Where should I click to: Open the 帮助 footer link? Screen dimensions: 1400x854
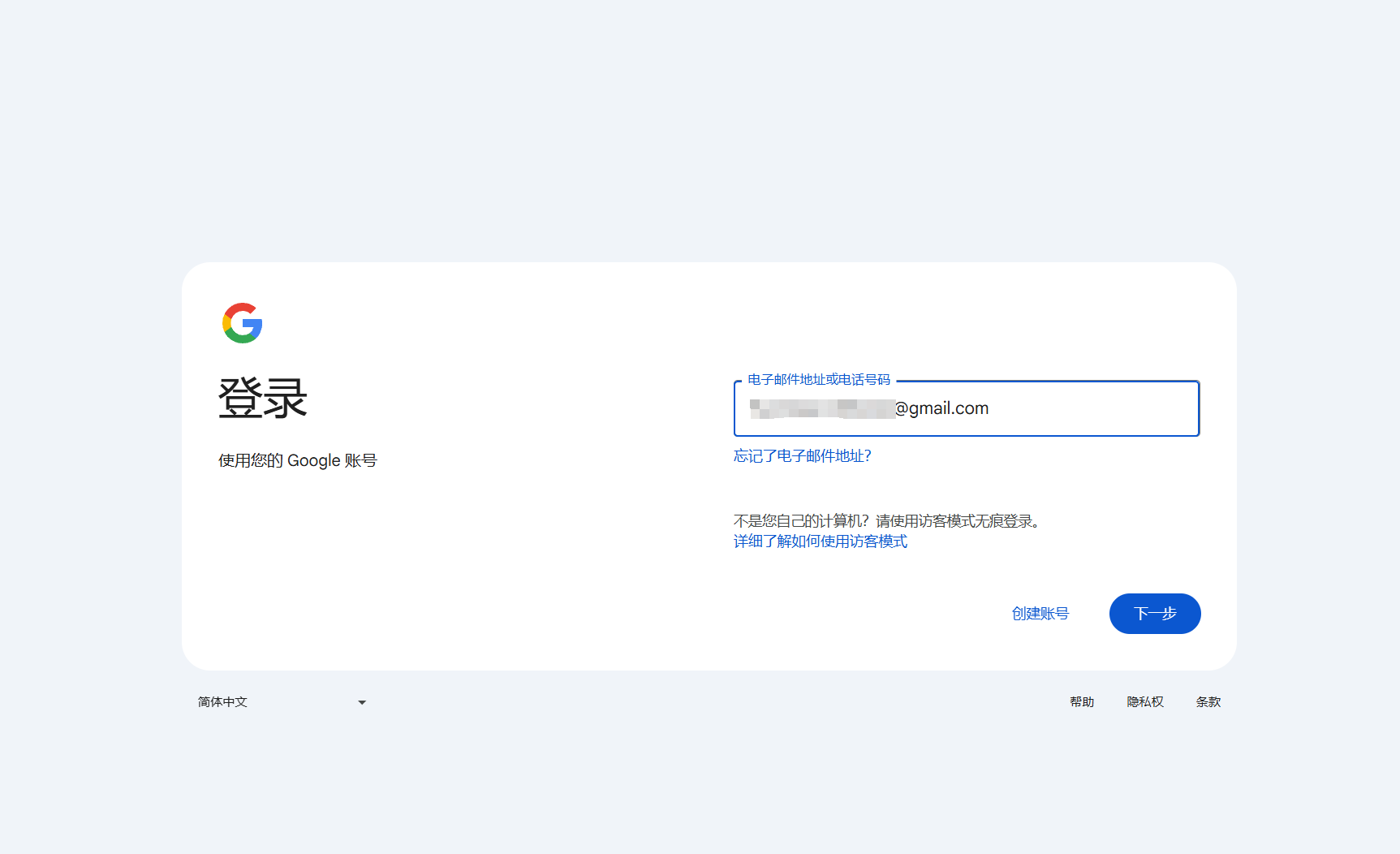tap(1082, 702)
